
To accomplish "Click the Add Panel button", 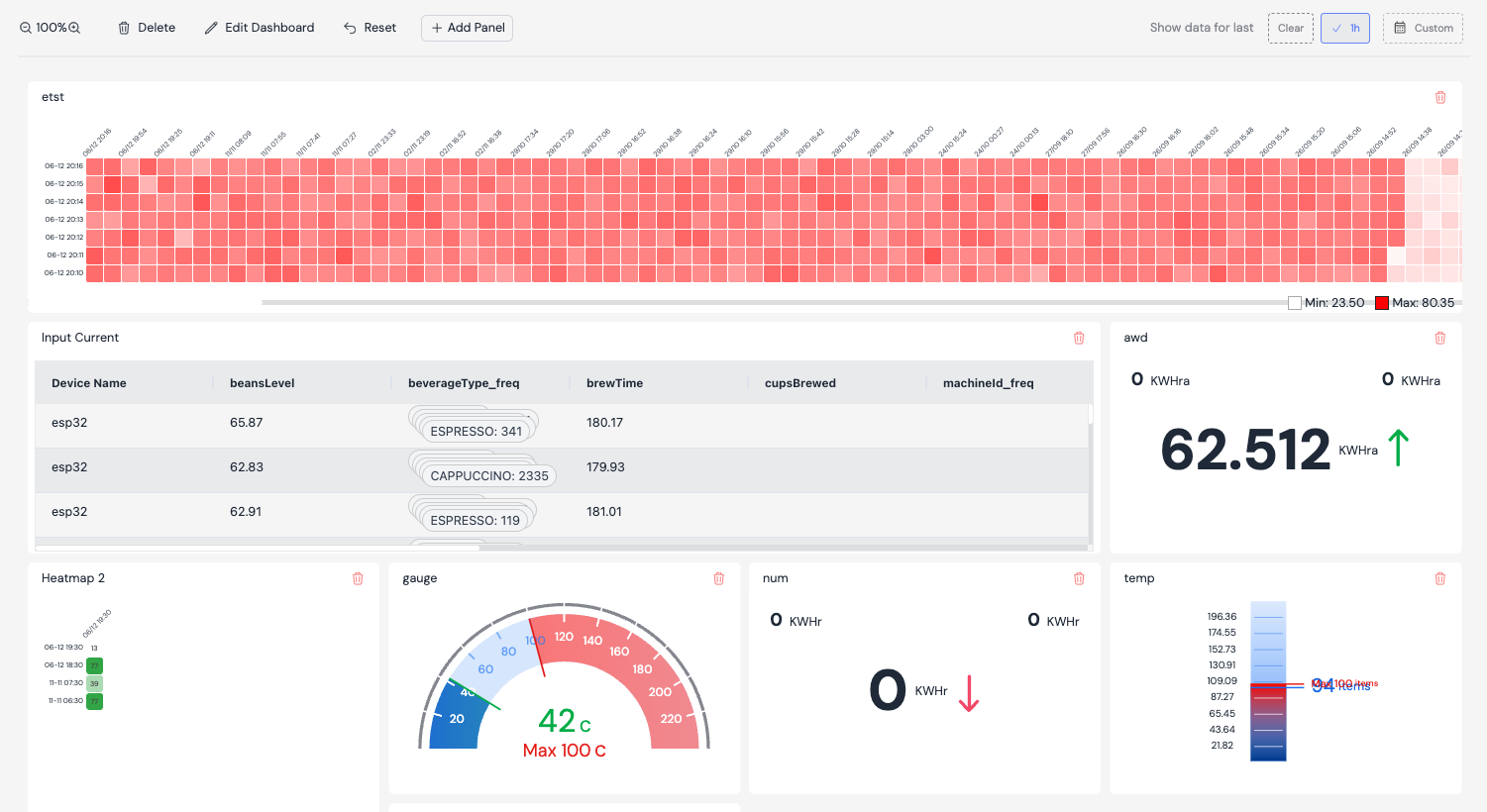I will pos(467,28).
